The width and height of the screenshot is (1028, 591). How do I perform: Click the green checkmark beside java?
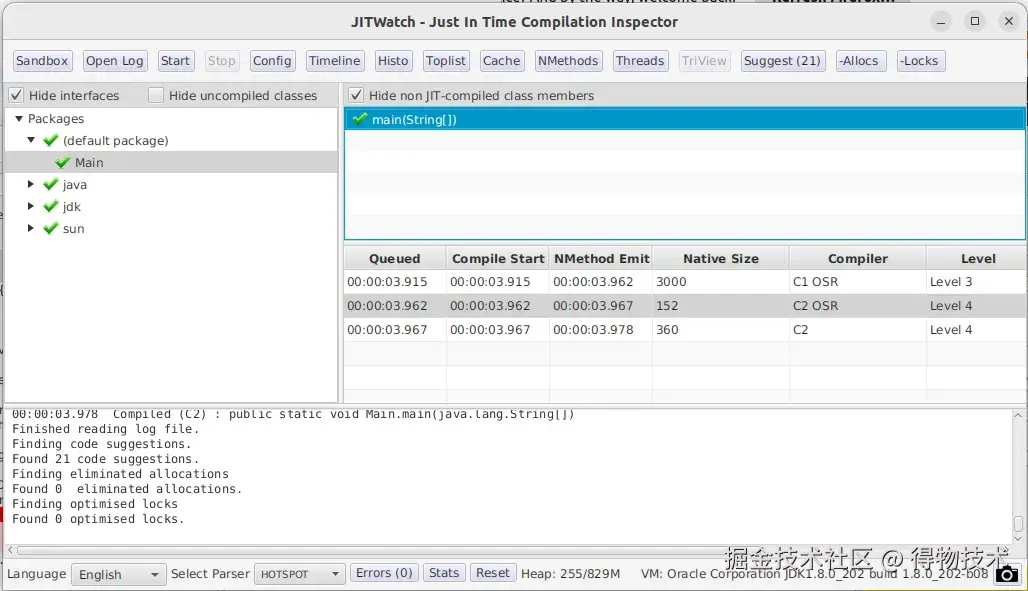coord(50,184)
